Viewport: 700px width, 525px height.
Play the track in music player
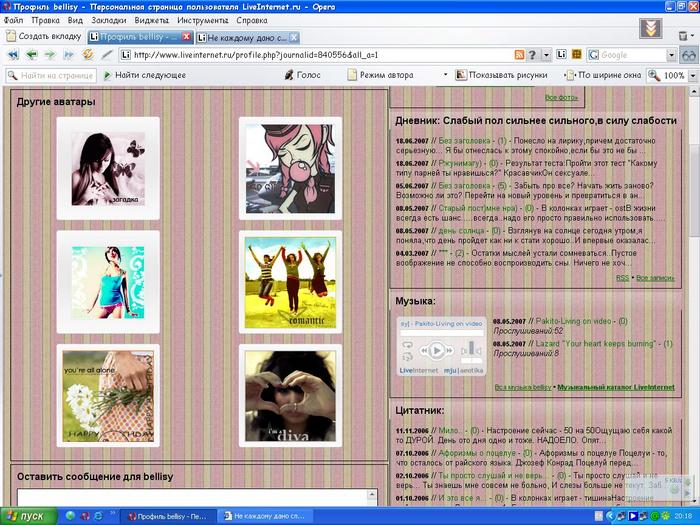click(x=437, y=350)
